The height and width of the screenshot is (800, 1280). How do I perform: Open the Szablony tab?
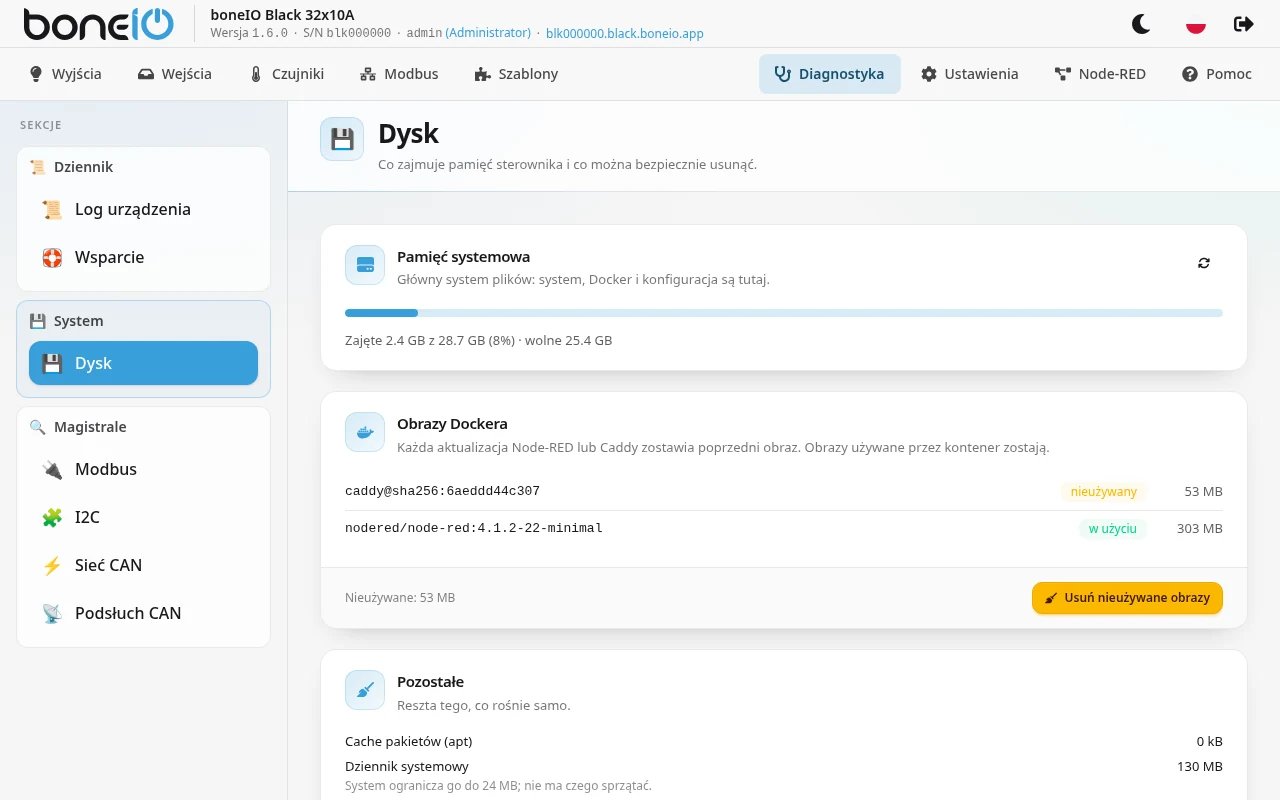coord(516,74)
